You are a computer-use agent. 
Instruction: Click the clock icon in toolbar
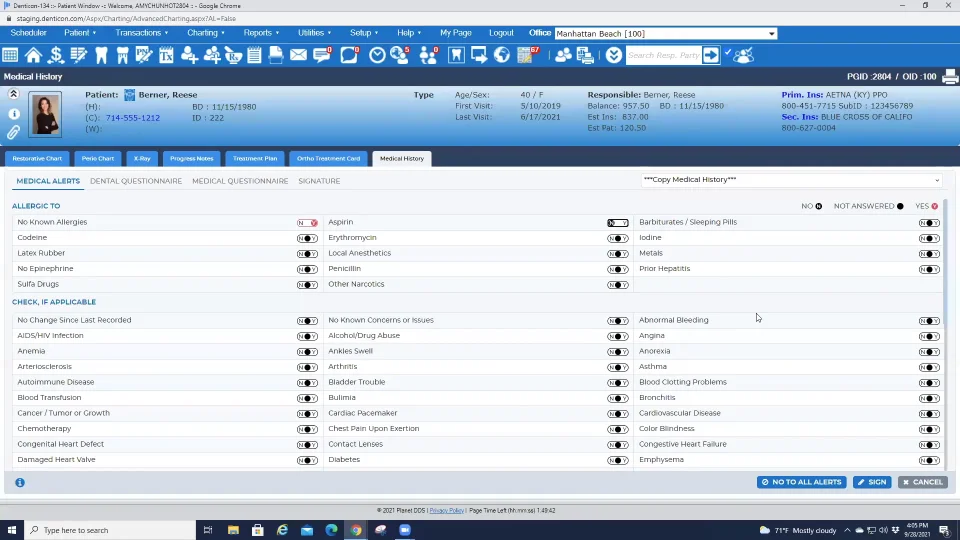[377, 55]
